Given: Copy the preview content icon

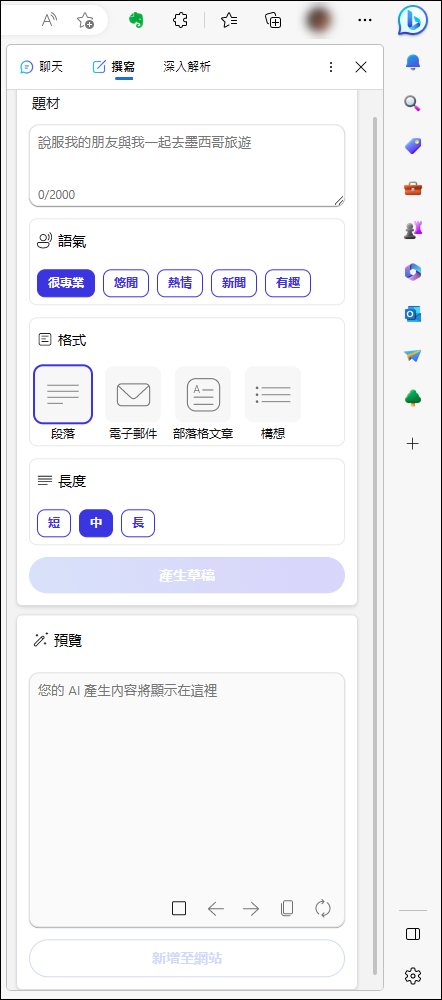Looking at the screenshot, I should coord(287,908).
